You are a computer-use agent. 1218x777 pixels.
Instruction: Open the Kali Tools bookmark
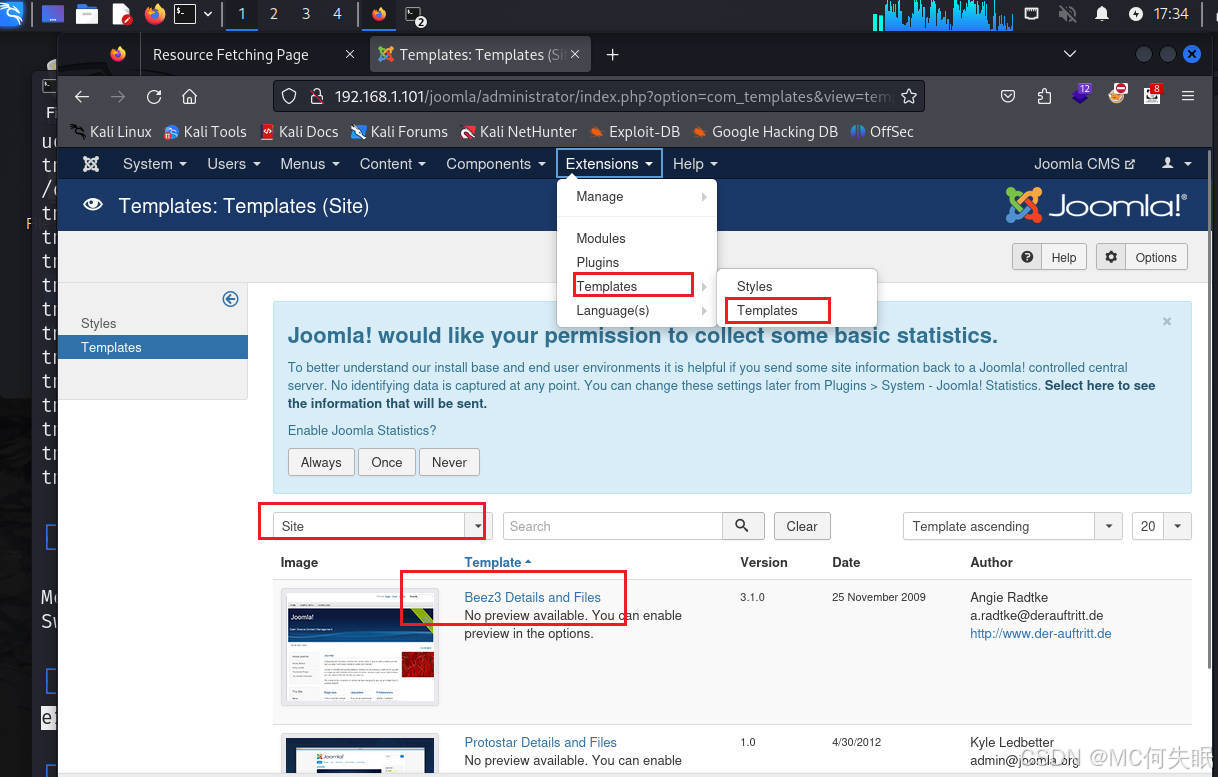pyautogui.click(x=205, y=131)
